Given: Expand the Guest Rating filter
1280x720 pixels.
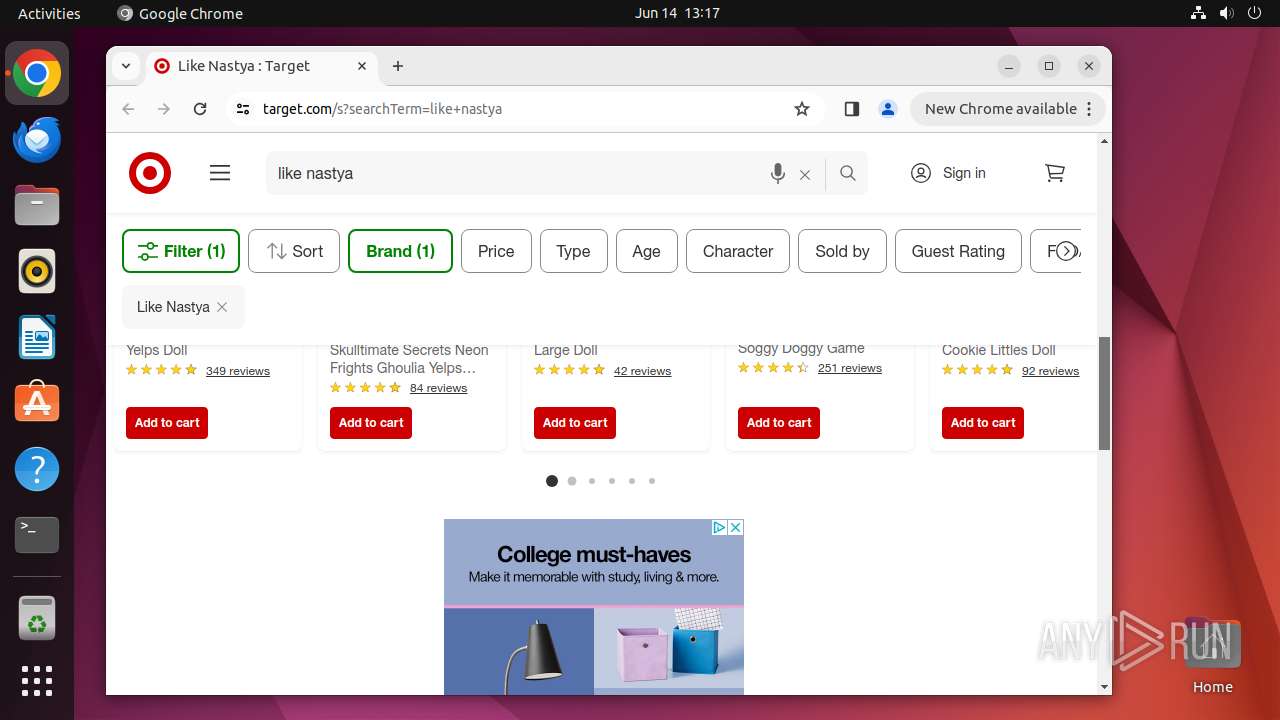Looking at the screenshot, I should 958,251.
